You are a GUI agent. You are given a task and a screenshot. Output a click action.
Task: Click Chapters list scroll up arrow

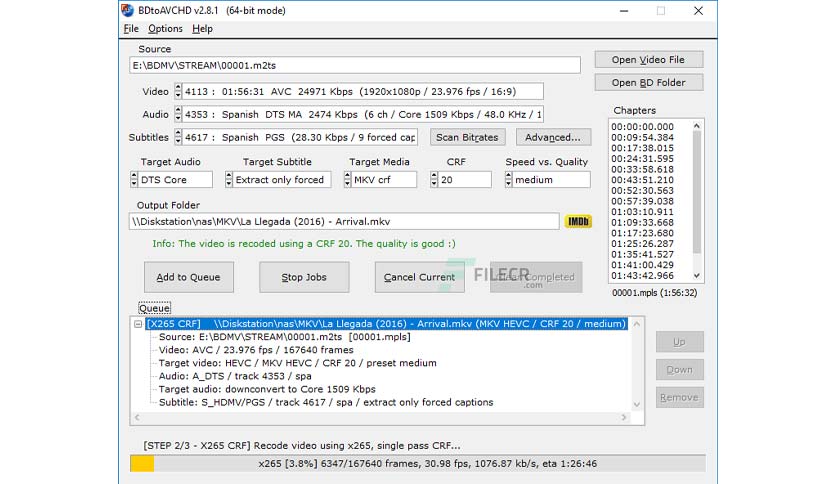(696, 126)
